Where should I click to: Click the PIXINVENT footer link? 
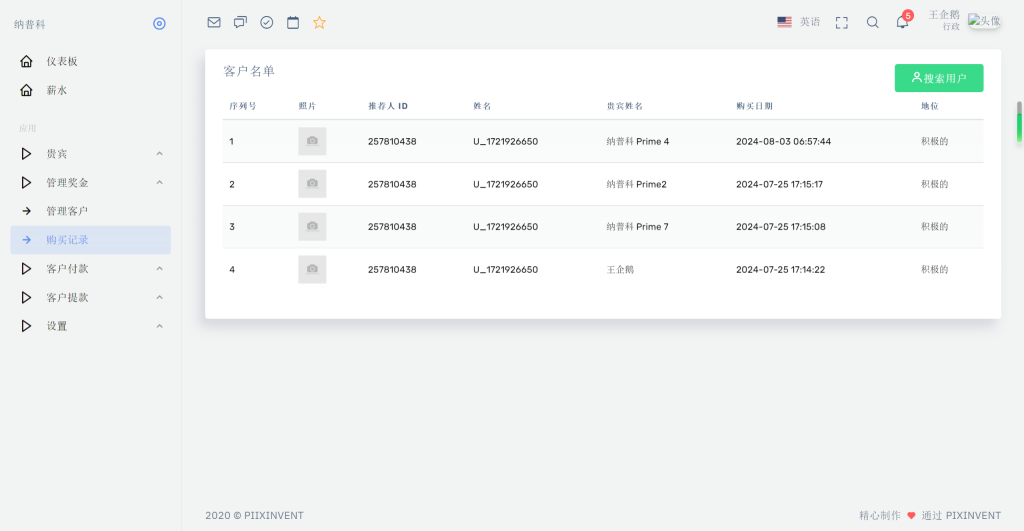coord(973,516)
